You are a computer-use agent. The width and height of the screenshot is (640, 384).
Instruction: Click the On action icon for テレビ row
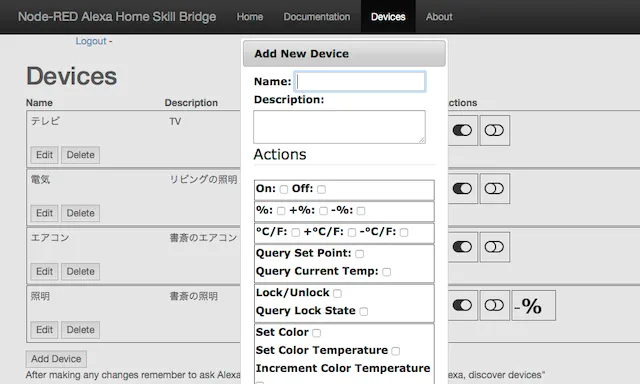[x=462, y=131]
